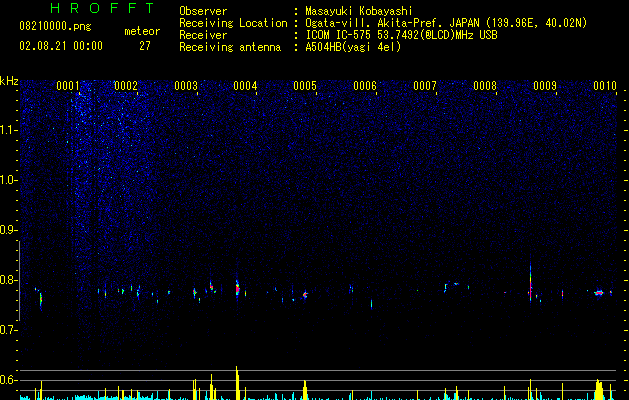Click the Receiver label
The height and width of the screenshot is (400, 629).
[203, 35]
